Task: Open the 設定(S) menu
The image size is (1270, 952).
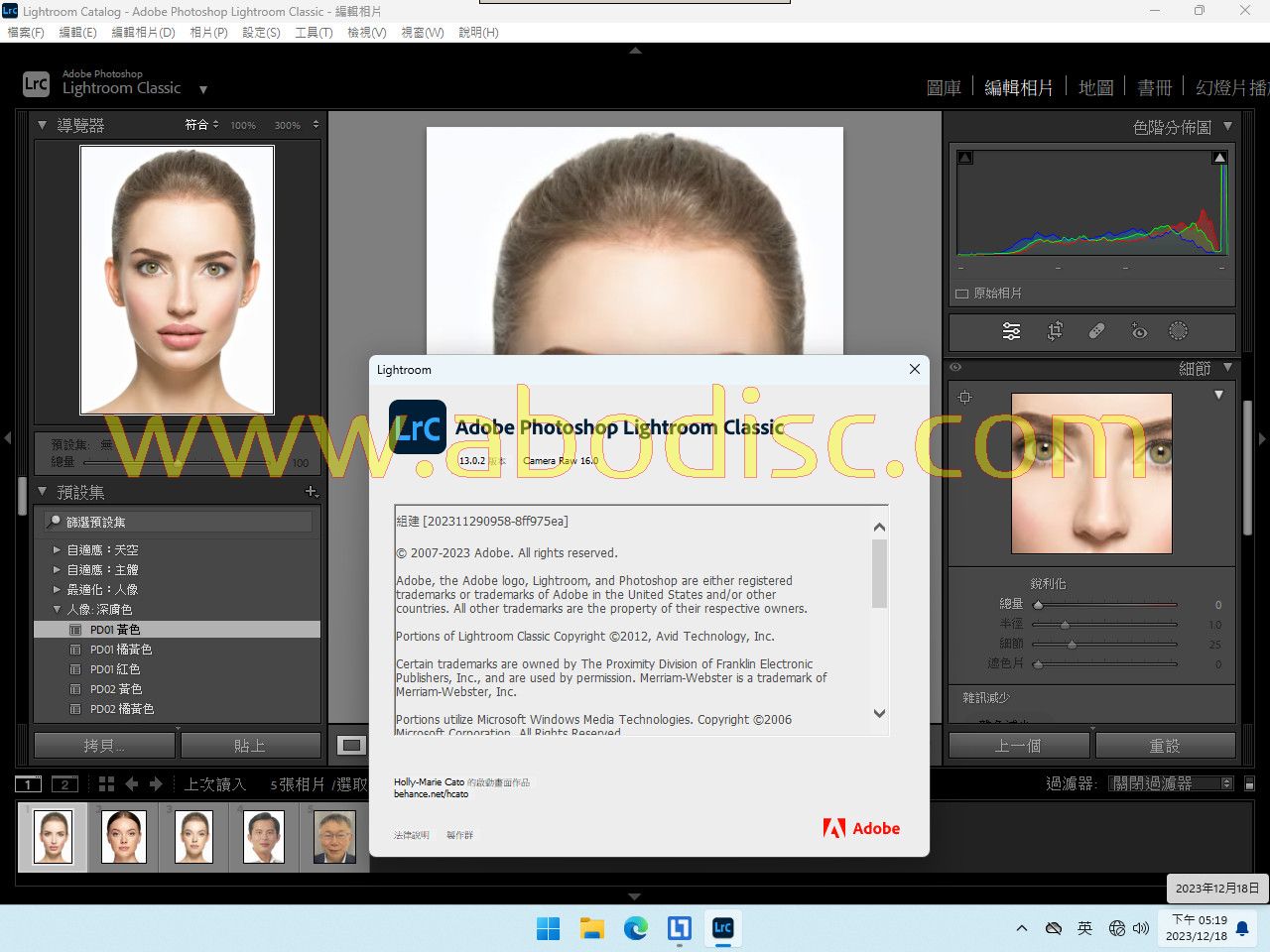Action: pyautogui.click(x=261, y=32)
